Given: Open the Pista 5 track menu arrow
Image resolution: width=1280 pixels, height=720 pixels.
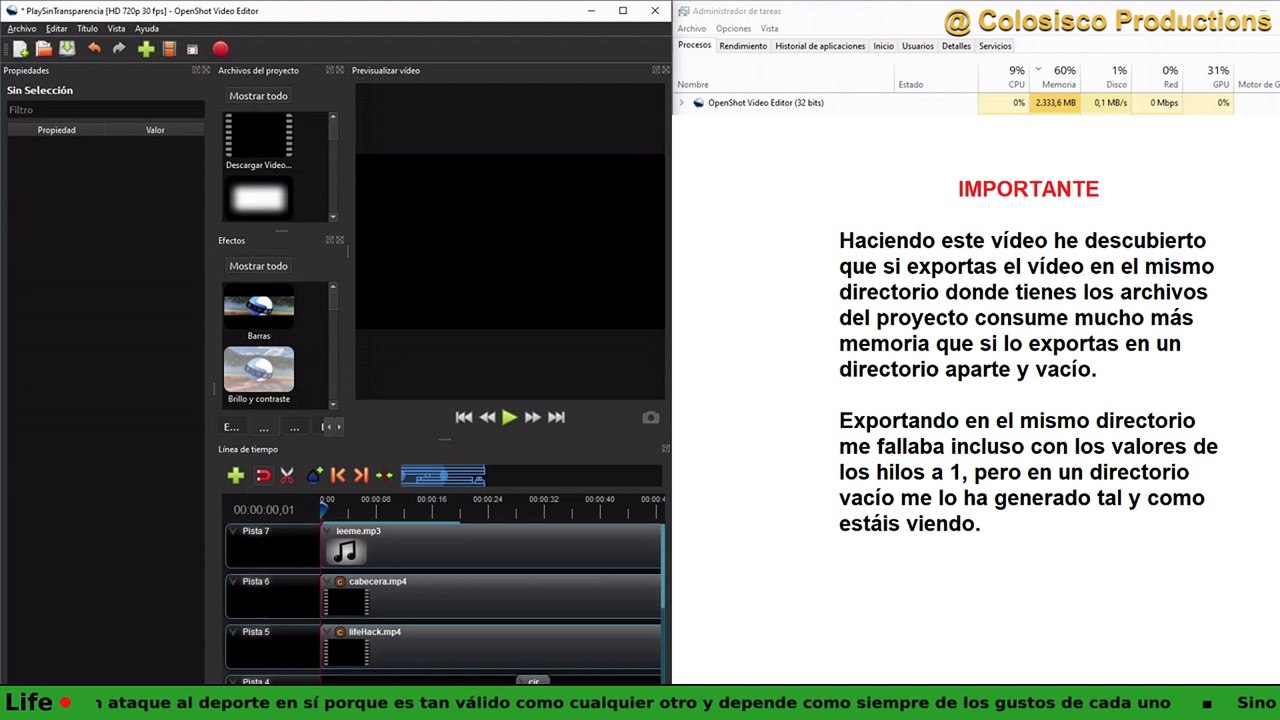Looking at the screenshot, I should point(233,632).
